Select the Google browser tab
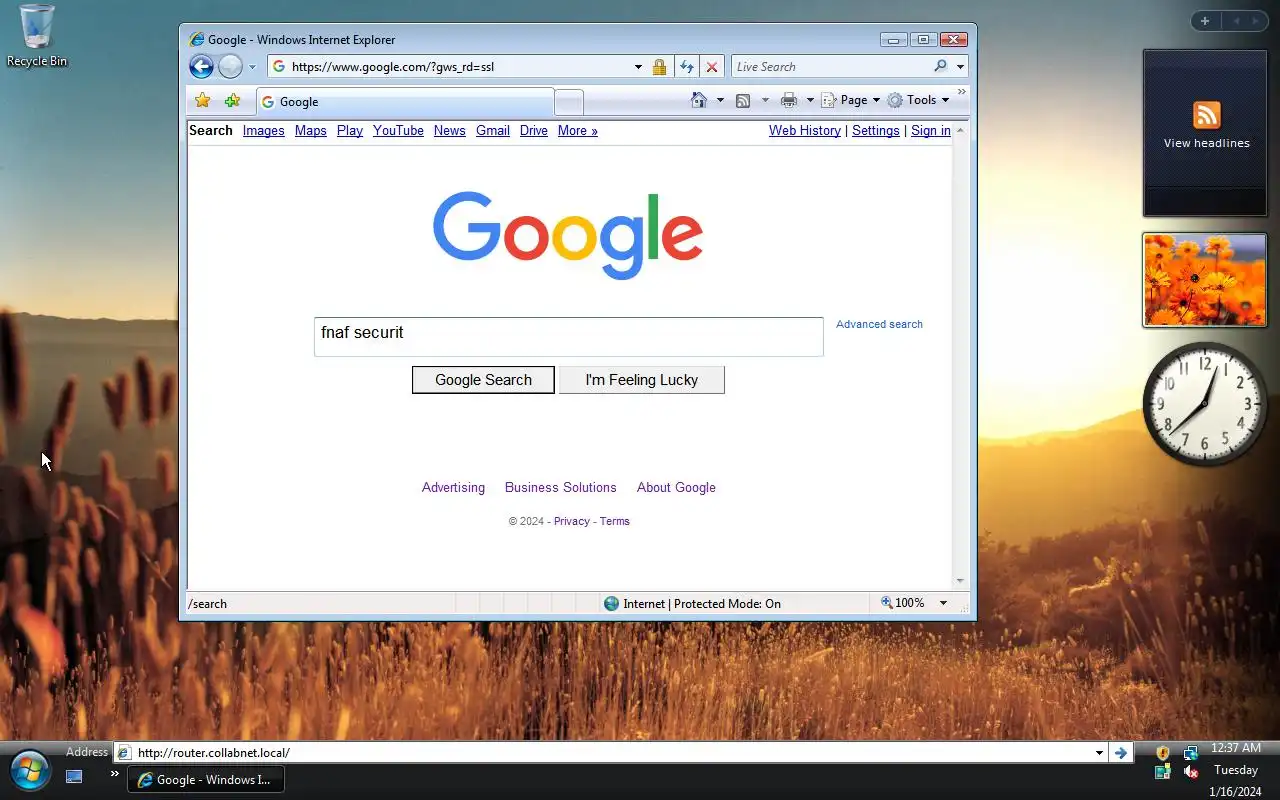1280x800 pixels. click(x=405, y=102)
